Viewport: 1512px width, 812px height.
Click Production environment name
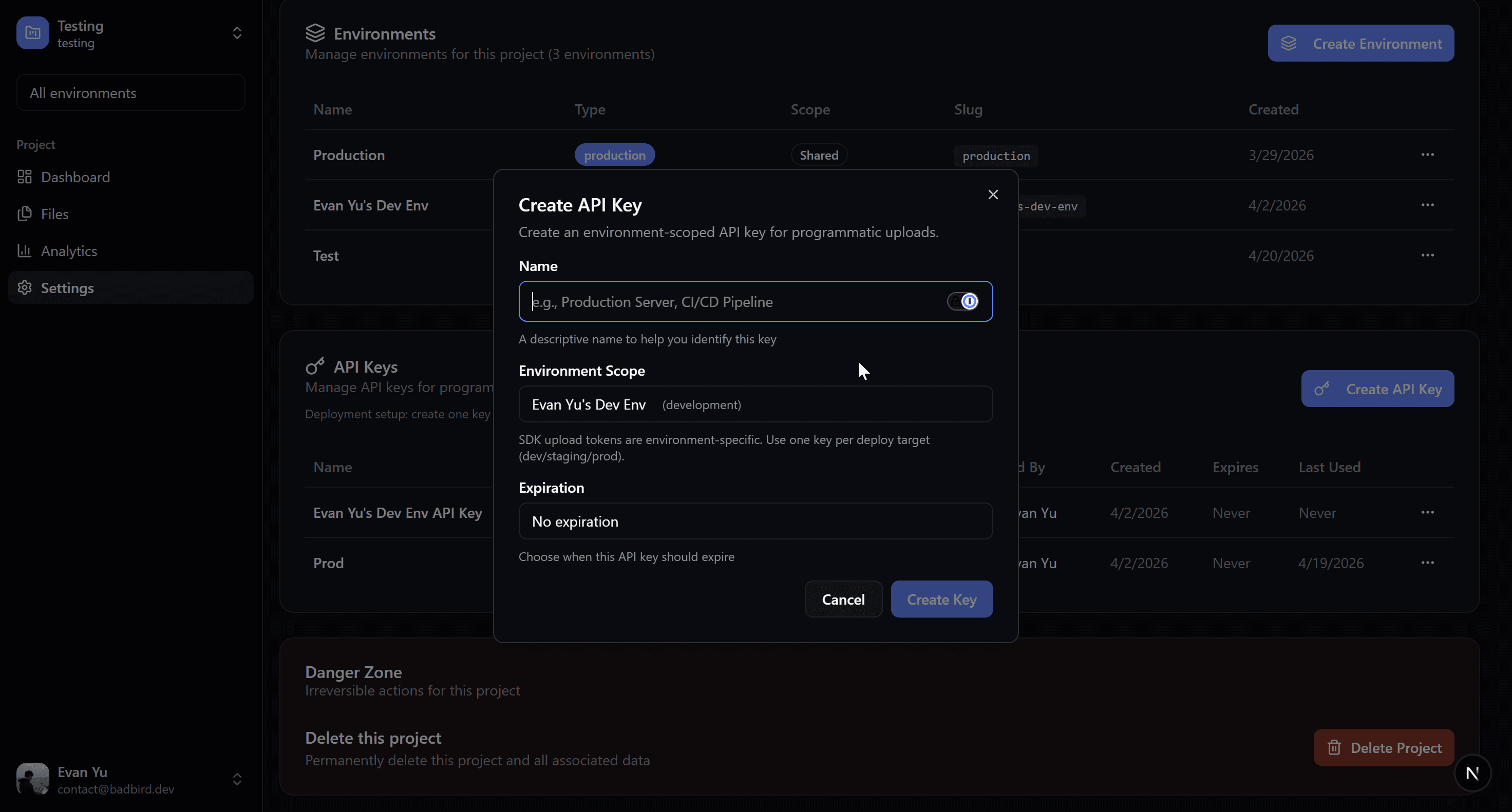[x=349, y=155]
